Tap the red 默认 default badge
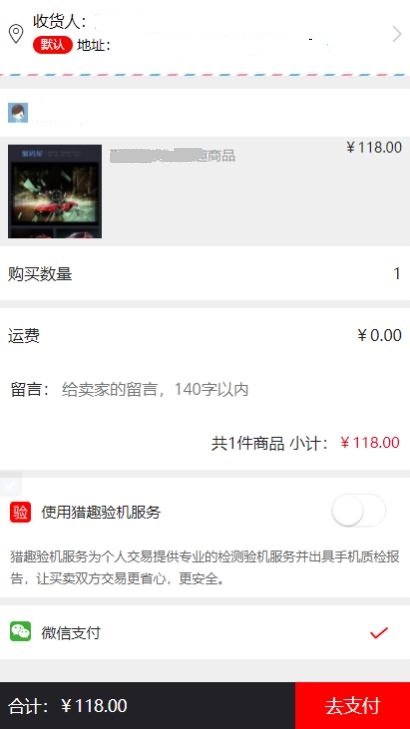Screen dimensions: 410x729 click(53, 45)
